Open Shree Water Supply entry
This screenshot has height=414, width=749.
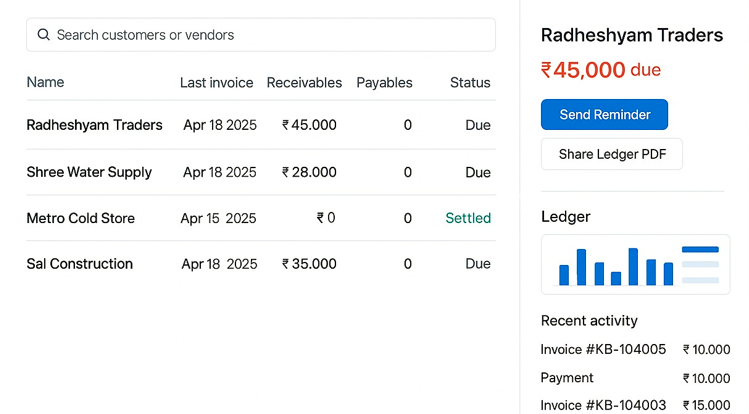261,172
